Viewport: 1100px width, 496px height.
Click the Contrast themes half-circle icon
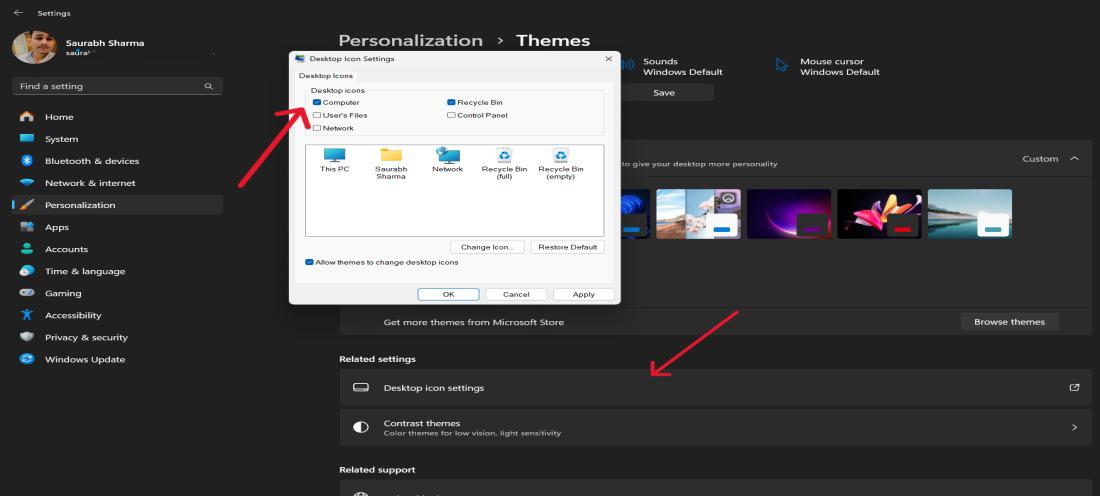361,427
